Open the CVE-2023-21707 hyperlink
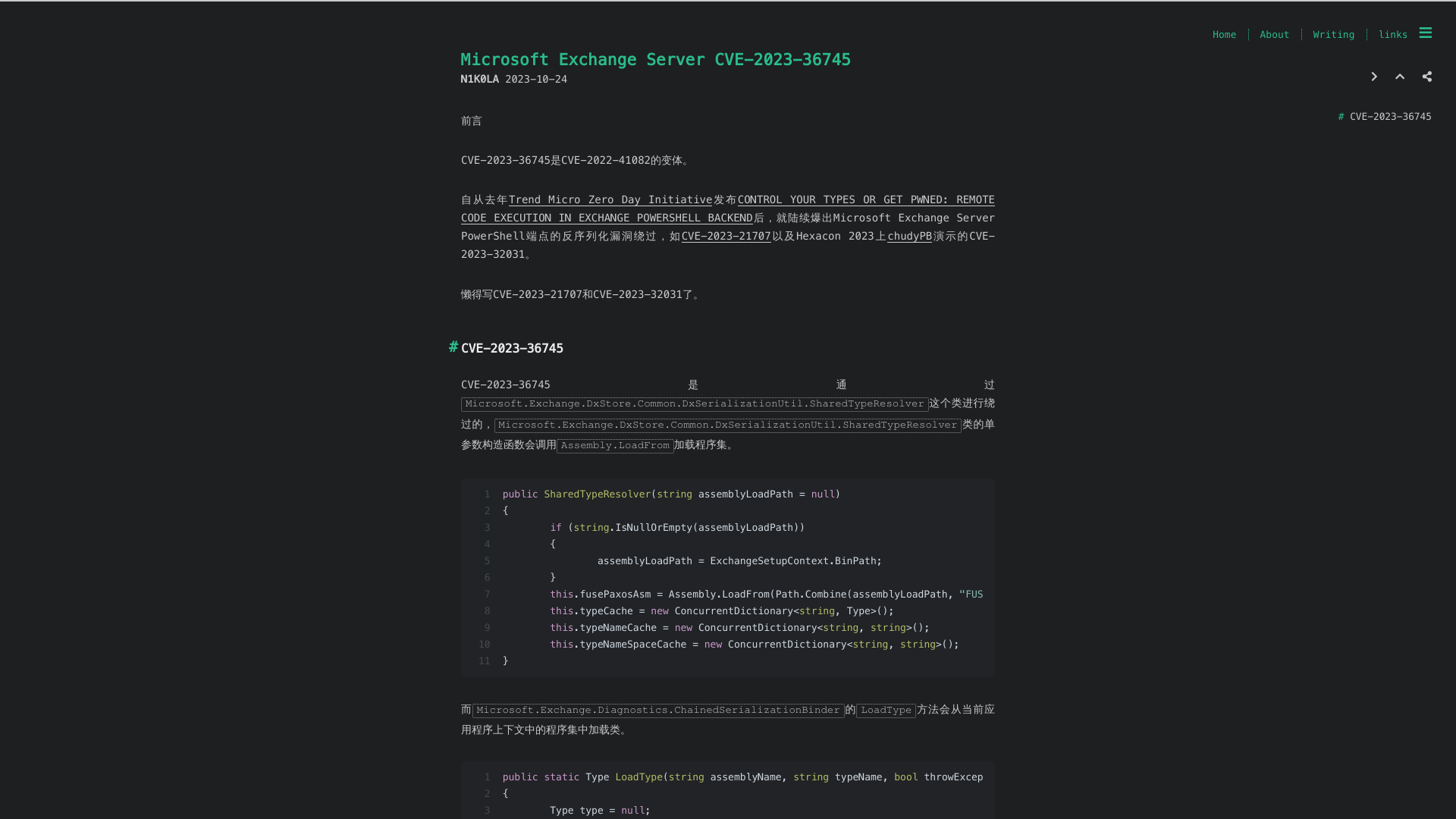This screenshot has height=819, width=1456. pyautogui.click(x=726, y=237)
